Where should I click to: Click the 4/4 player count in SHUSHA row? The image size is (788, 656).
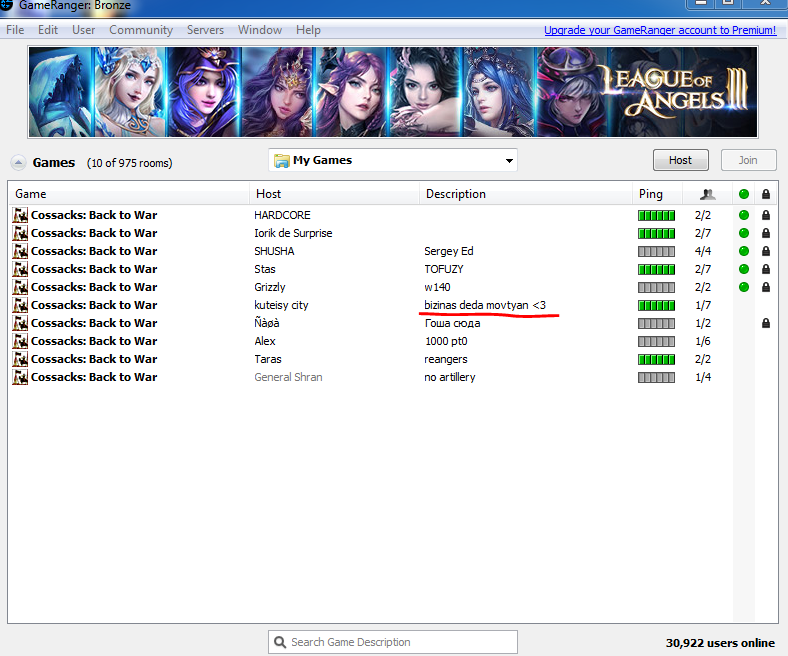click(703, 251)
